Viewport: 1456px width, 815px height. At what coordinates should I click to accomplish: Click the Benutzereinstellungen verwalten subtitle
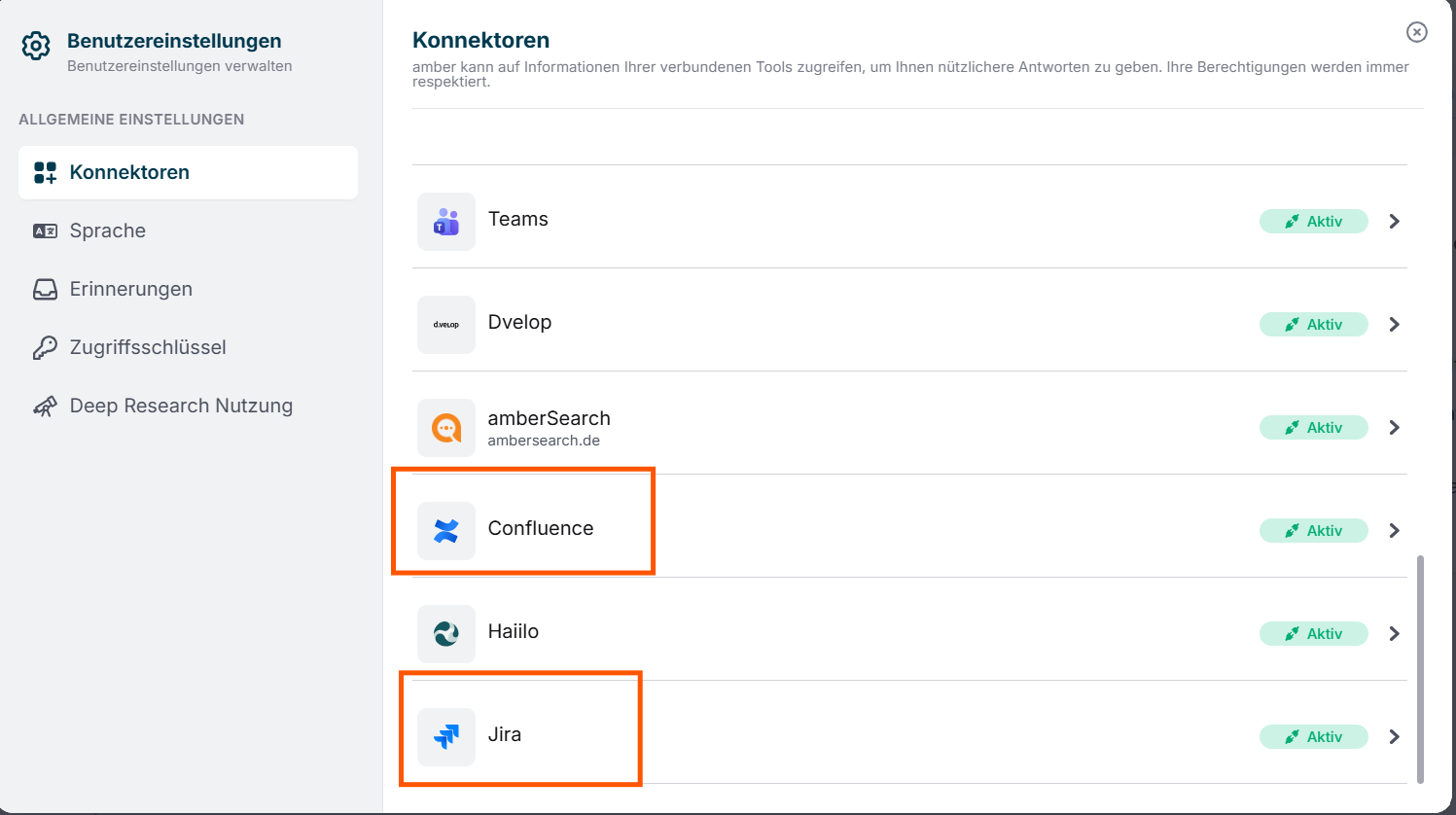(180, 66)
